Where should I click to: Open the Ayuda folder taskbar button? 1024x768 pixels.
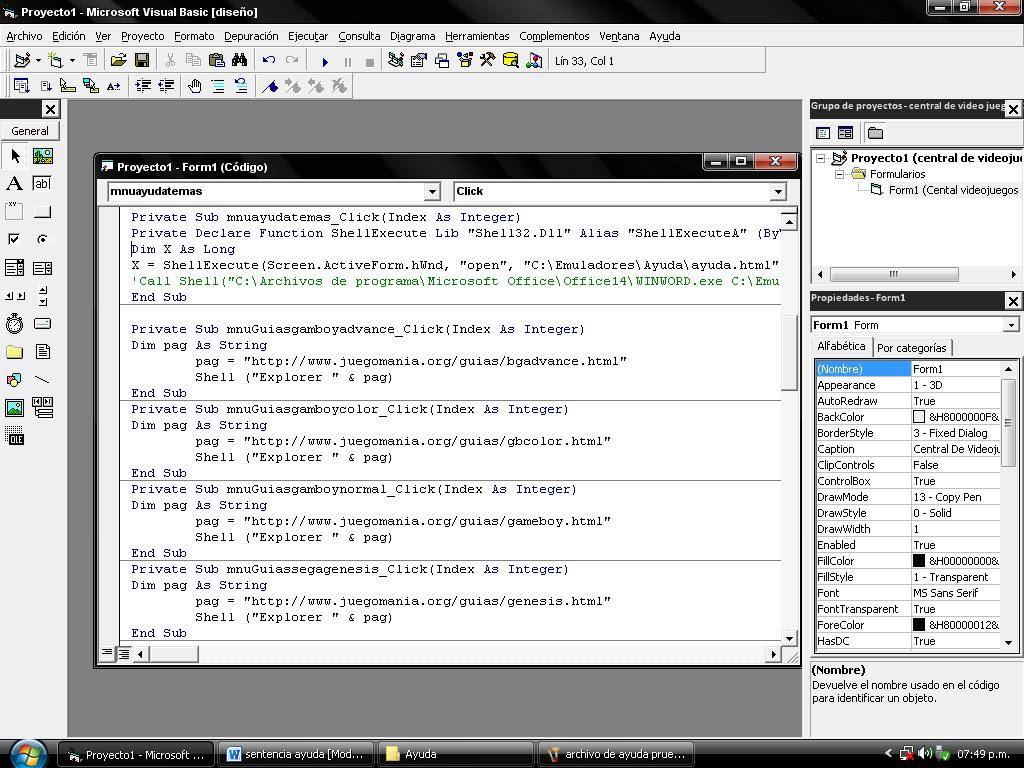tap(455, 754)
